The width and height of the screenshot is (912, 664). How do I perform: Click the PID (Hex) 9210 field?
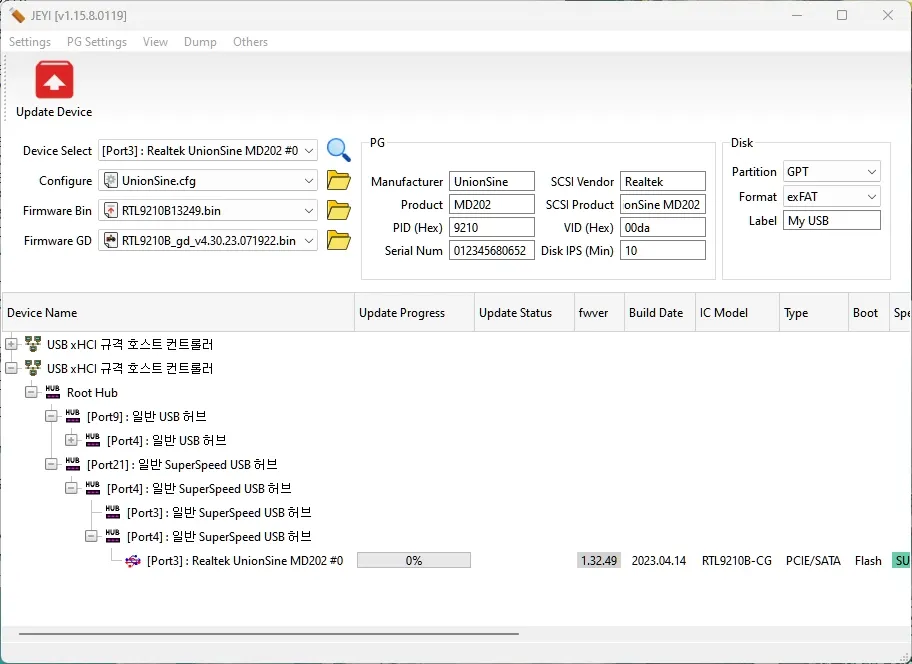click(491, 227)
